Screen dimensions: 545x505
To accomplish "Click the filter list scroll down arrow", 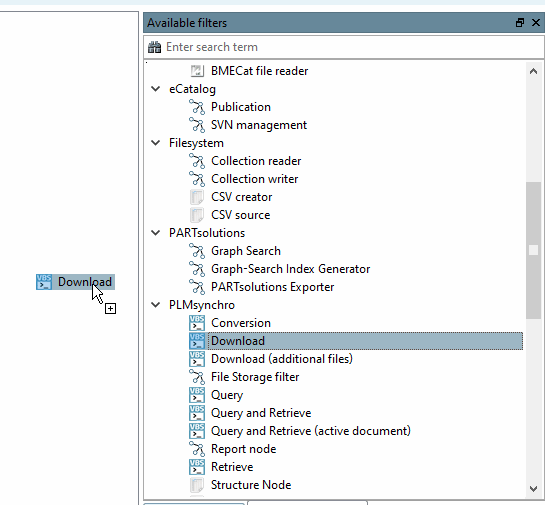I will coord(534,488).
